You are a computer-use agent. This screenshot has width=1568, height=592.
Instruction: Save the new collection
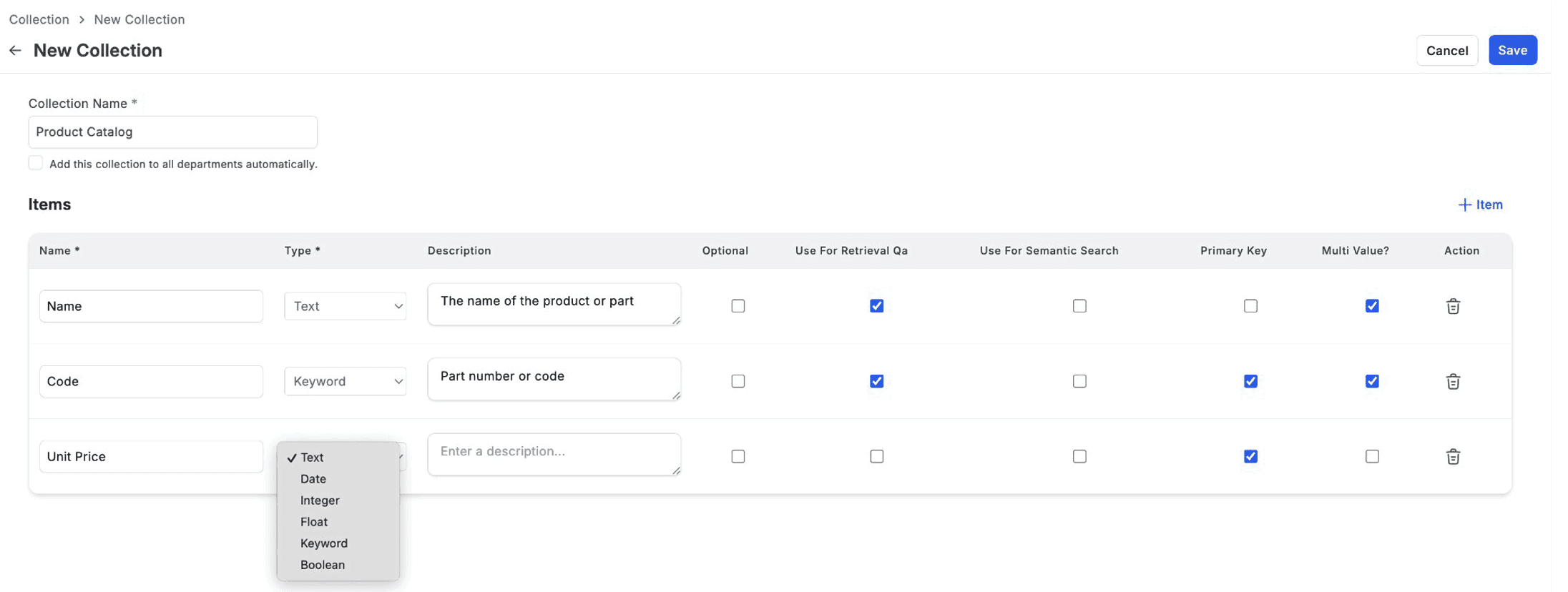[x=1511, y=50]
